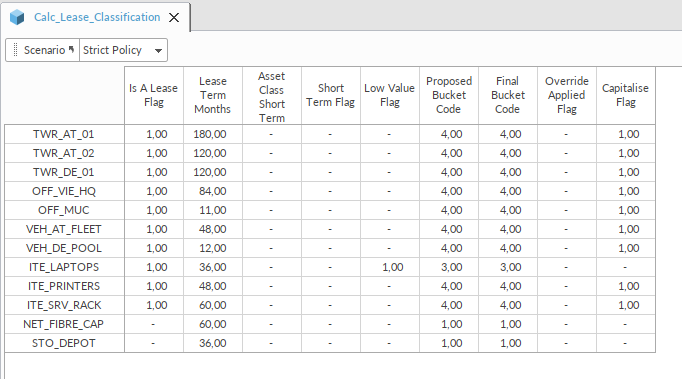
Task: Select the Lease Term Months column header
Action: 213,95
